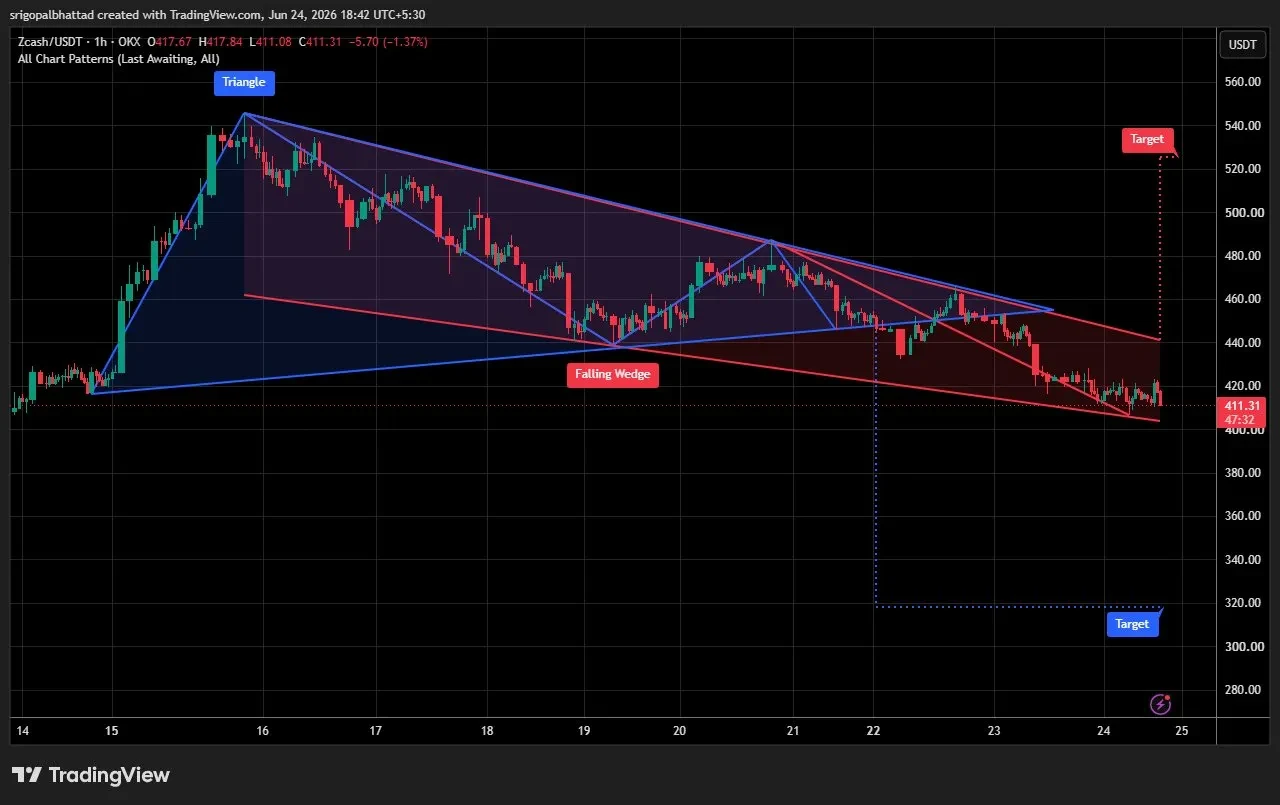Click date 18 on the time axis
This screenshot has width=1280, height=805.
point(486,732)
